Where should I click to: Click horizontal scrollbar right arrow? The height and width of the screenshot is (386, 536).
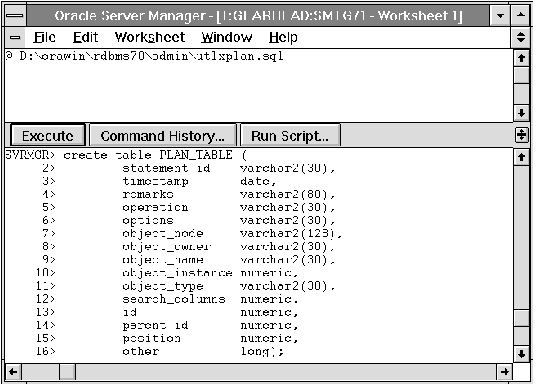click(505, 372)
